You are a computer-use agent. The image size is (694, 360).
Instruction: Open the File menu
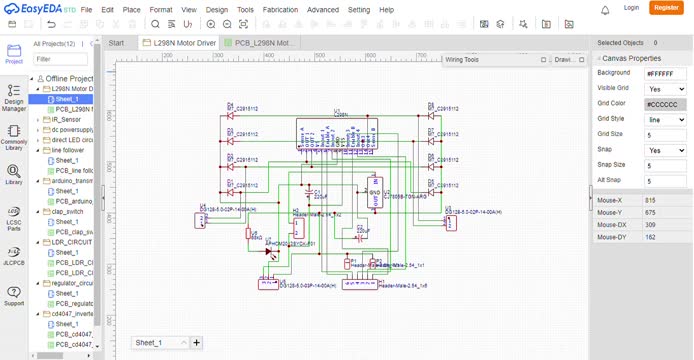[x=86, y=10]
